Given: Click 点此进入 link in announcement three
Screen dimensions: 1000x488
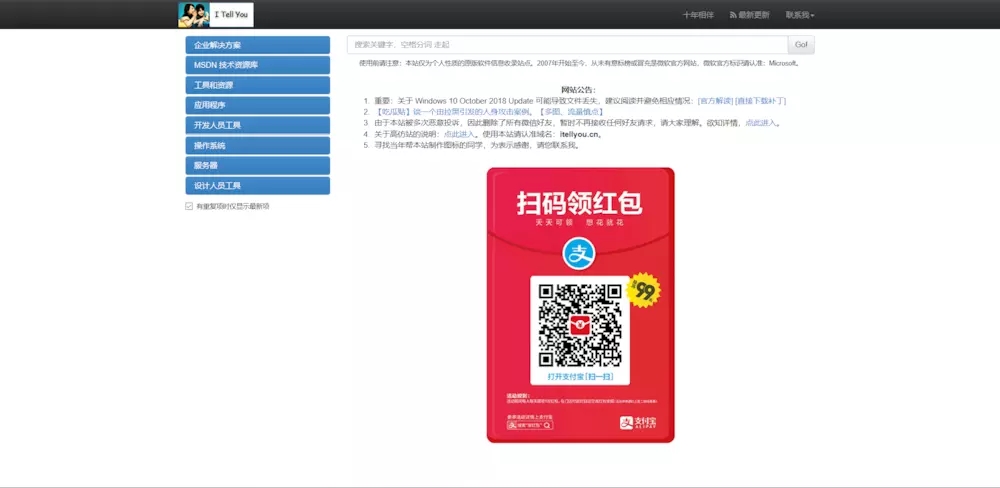Looking at the screenshot, I should coord(761,123).
